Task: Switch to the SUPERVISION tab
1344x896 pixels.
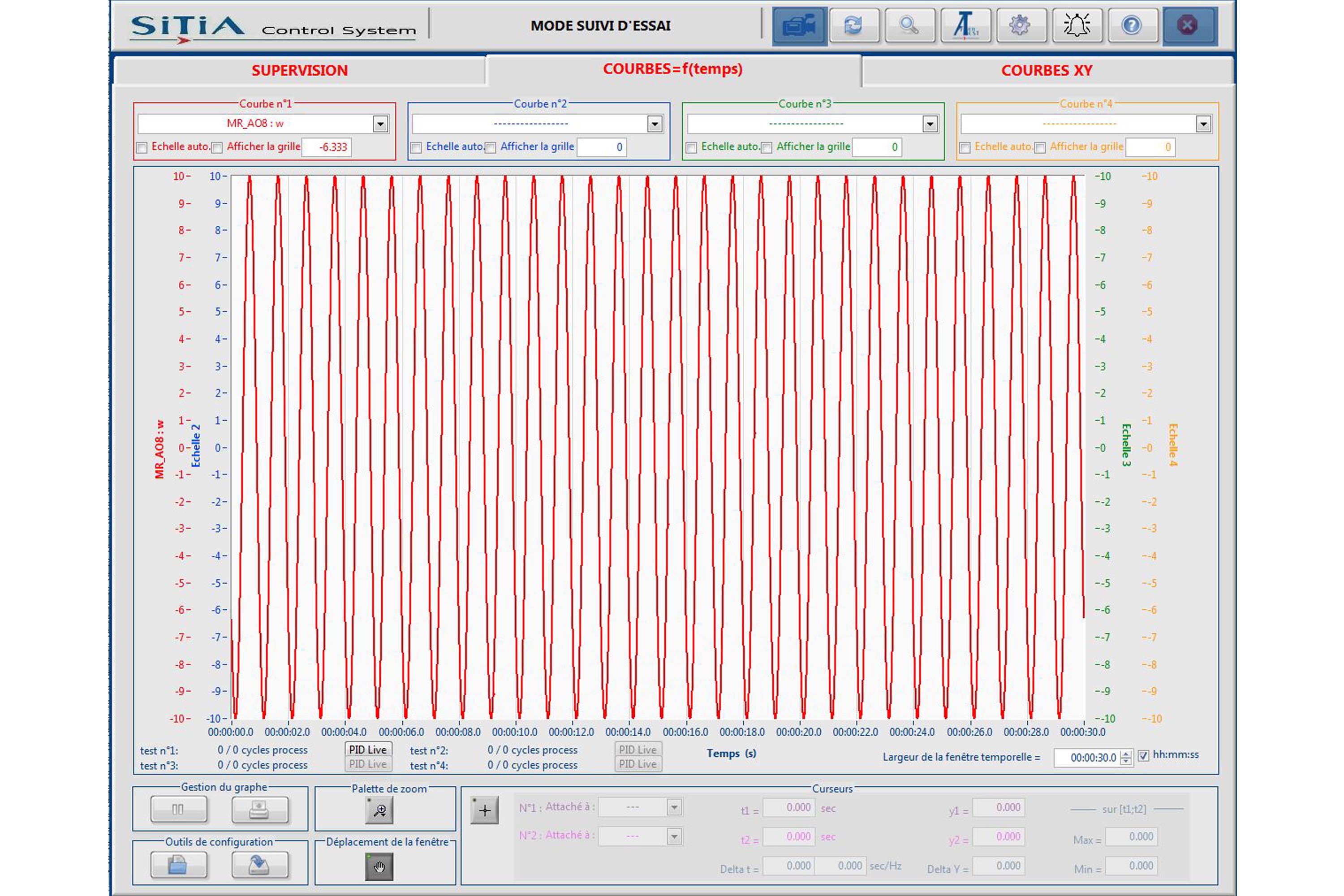Action: coord(299,71)
